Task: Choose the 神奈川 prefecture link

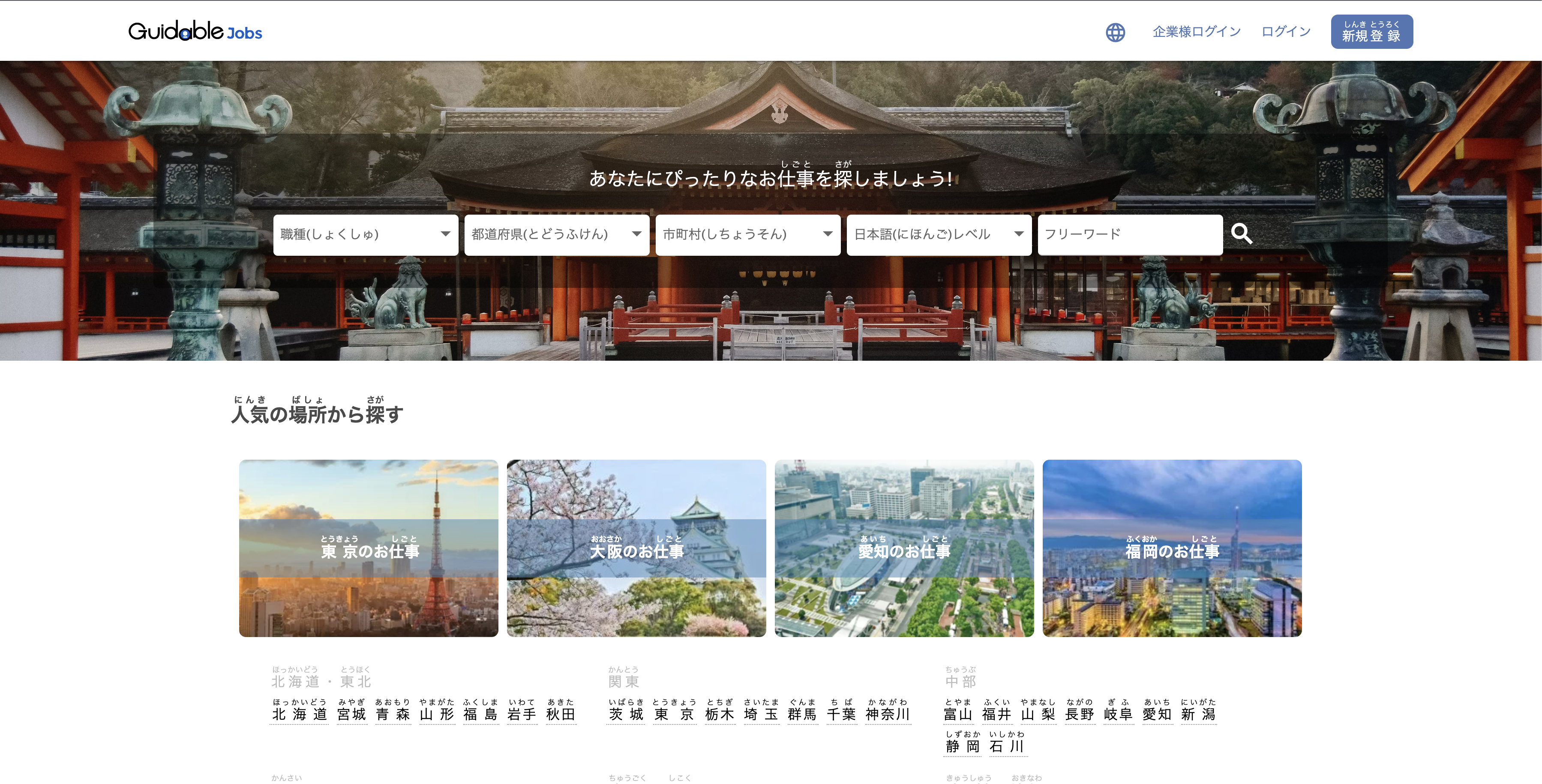Action: click(x=888, y=714)
